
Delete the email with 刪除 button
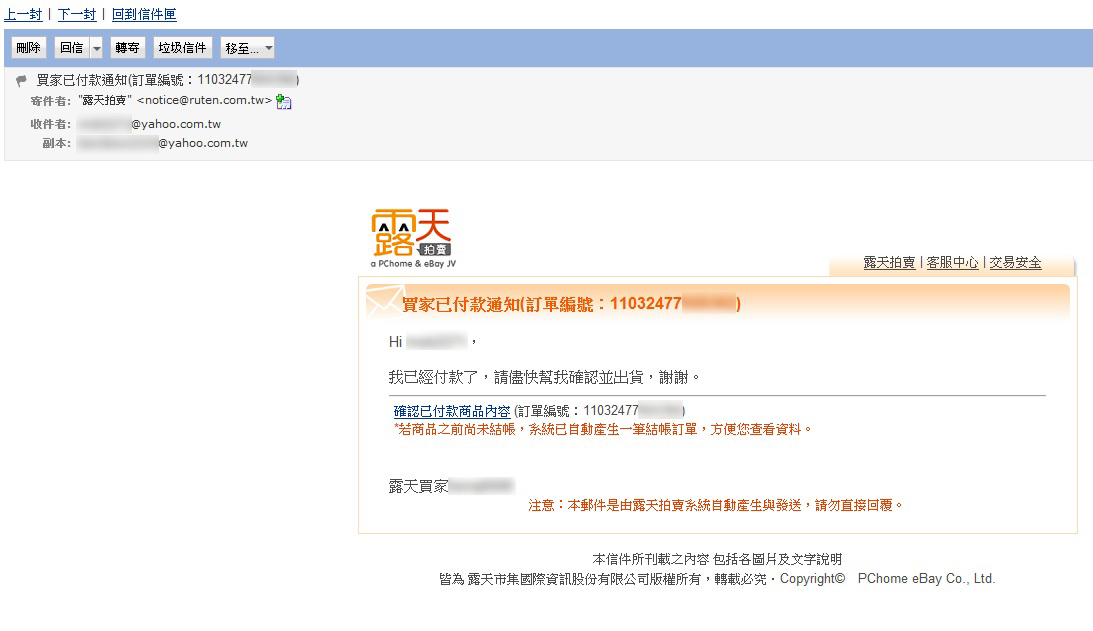(x=29, y=48)
